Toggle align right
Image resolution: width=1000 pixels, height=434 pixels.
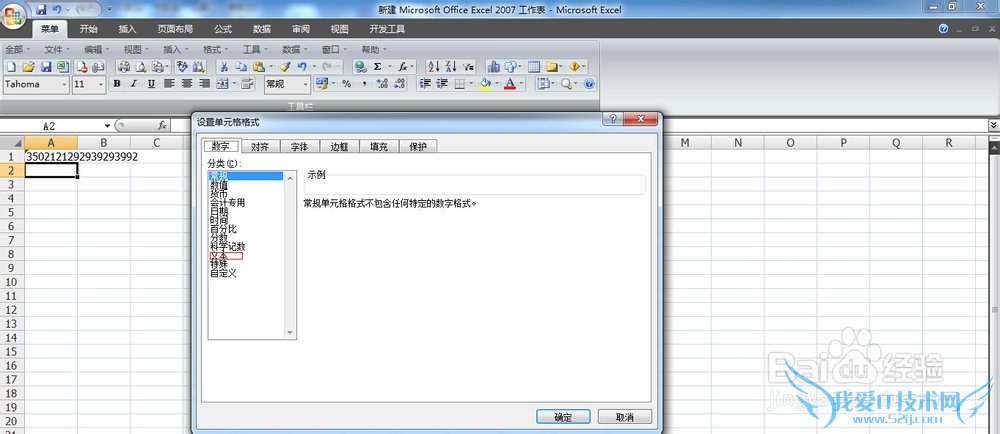click(x=205, y=84)
